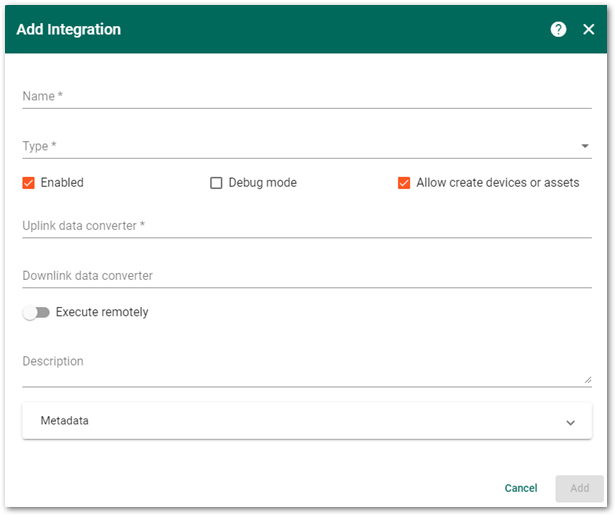Toggle the Execute remotely switch
The height and width of the screenshot is (516, 616).
[x=36, y=313]
